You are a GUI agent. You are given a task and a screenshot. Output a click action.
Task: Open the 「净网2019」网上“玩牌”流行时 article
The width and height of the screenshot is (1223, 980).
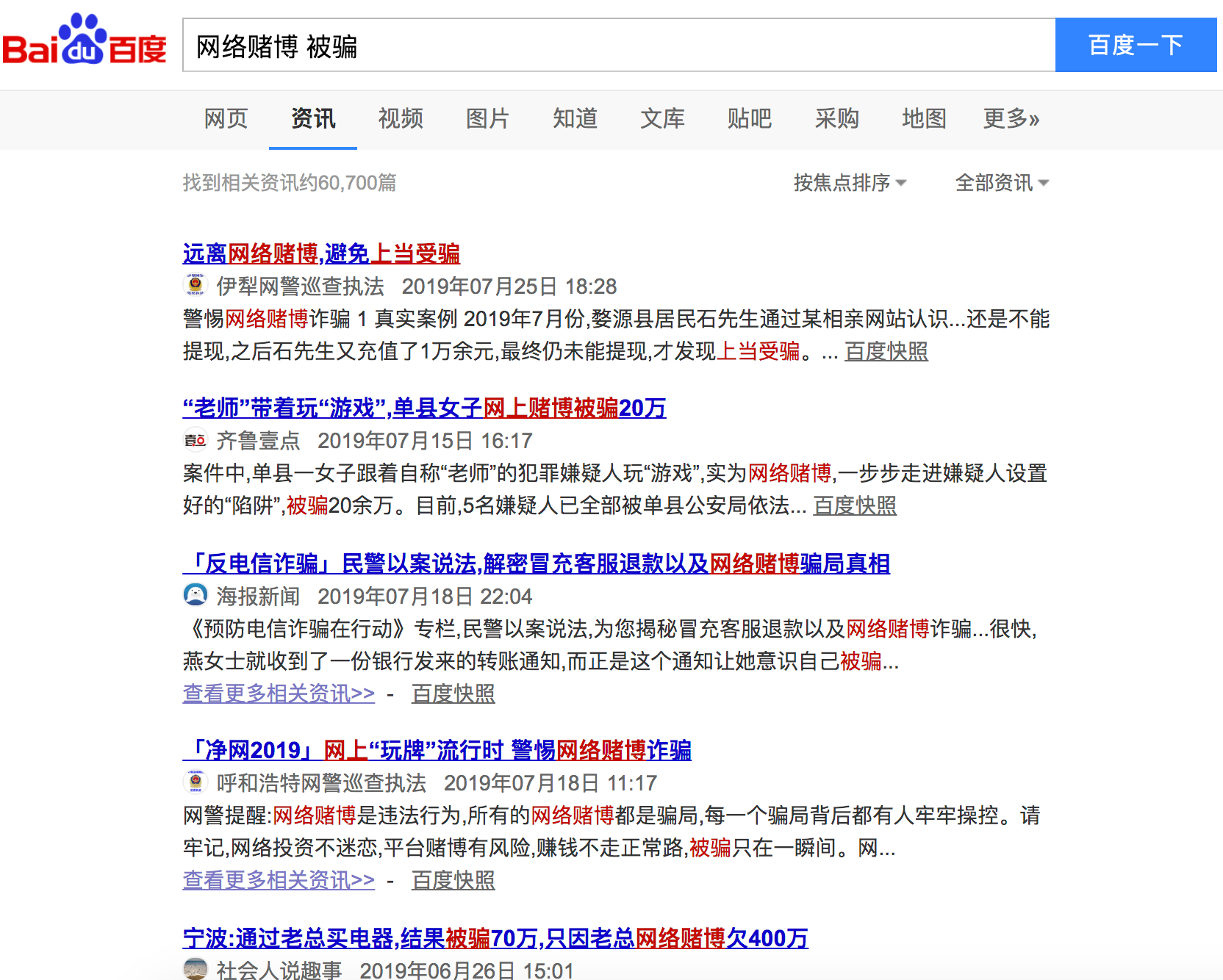[437, 750]
